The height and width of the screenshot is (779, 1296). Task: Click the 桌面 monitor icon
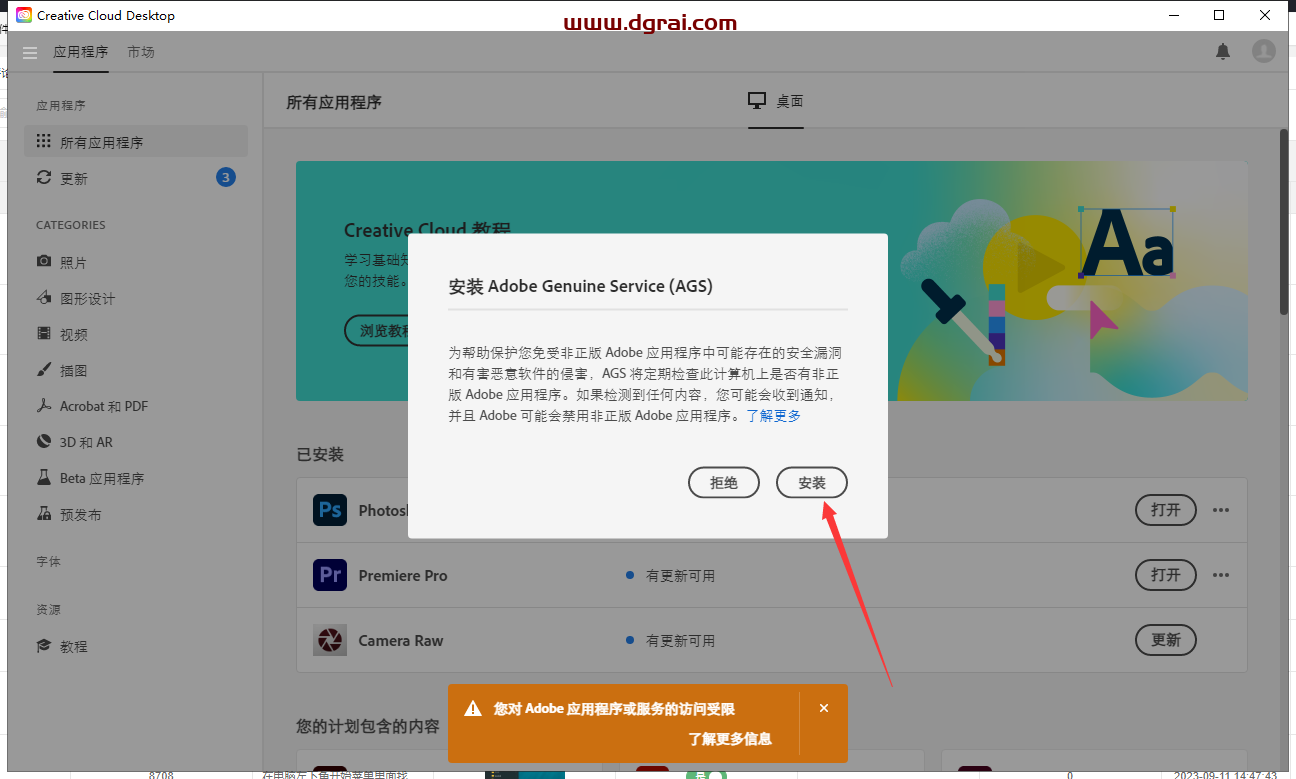coord(757,101)
